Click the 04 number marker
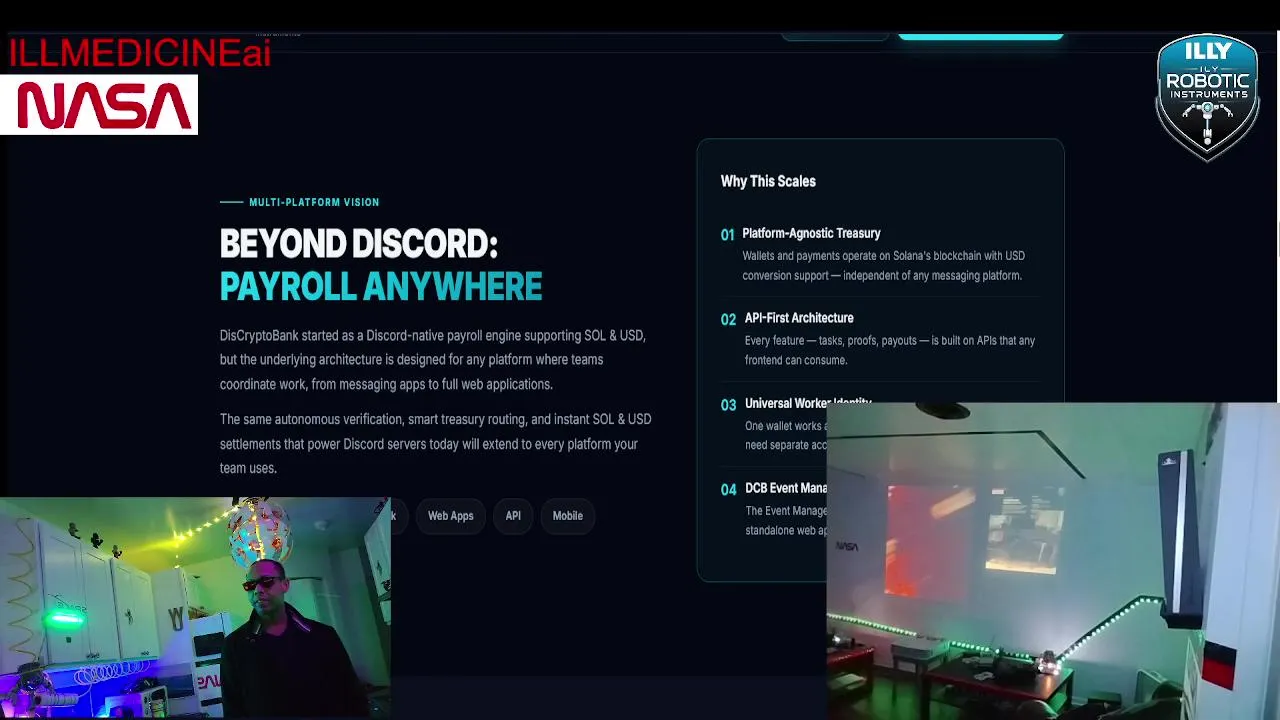 (x=728, y=489)
